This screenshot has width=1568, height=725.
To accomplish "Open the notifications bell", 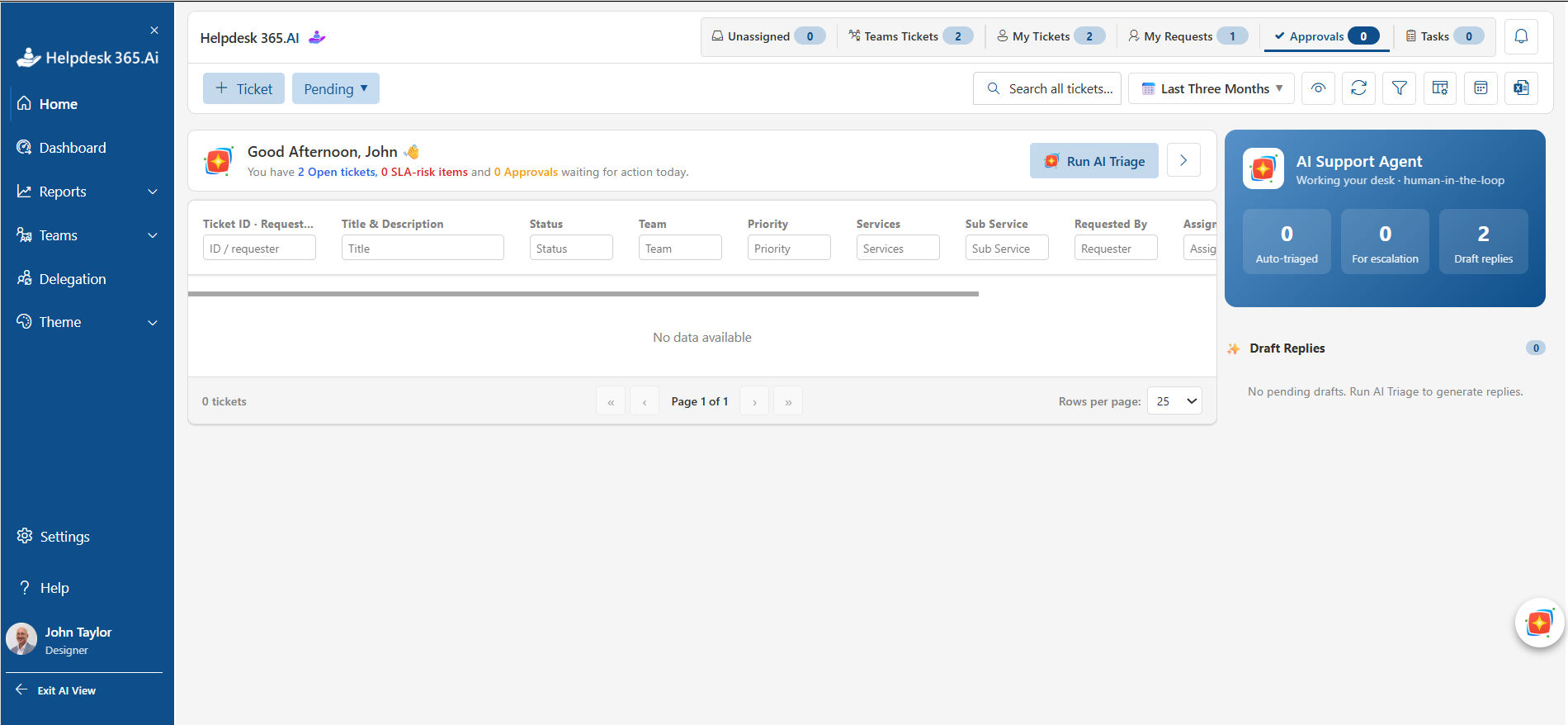I will point(1521,36).
